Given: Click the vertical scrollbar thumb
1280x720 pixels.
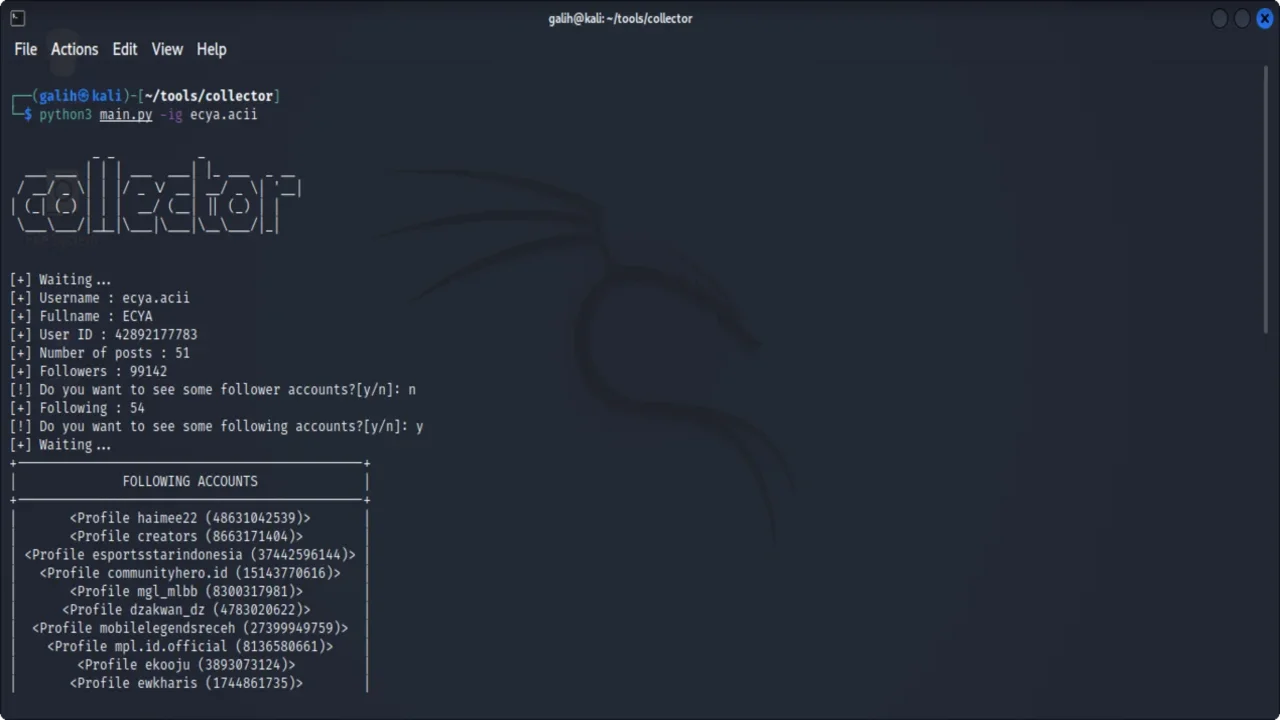Looking at the screenshot, I should point(1268,200).
